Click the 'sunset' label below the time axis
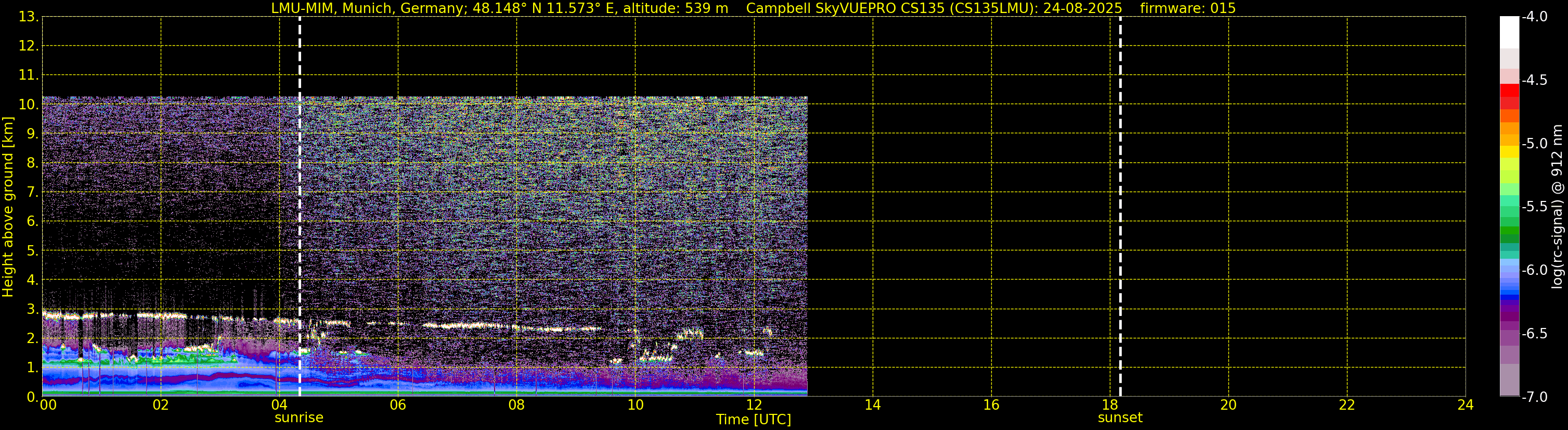Screen dimensions: 1568x430 tap(1120, 418)
